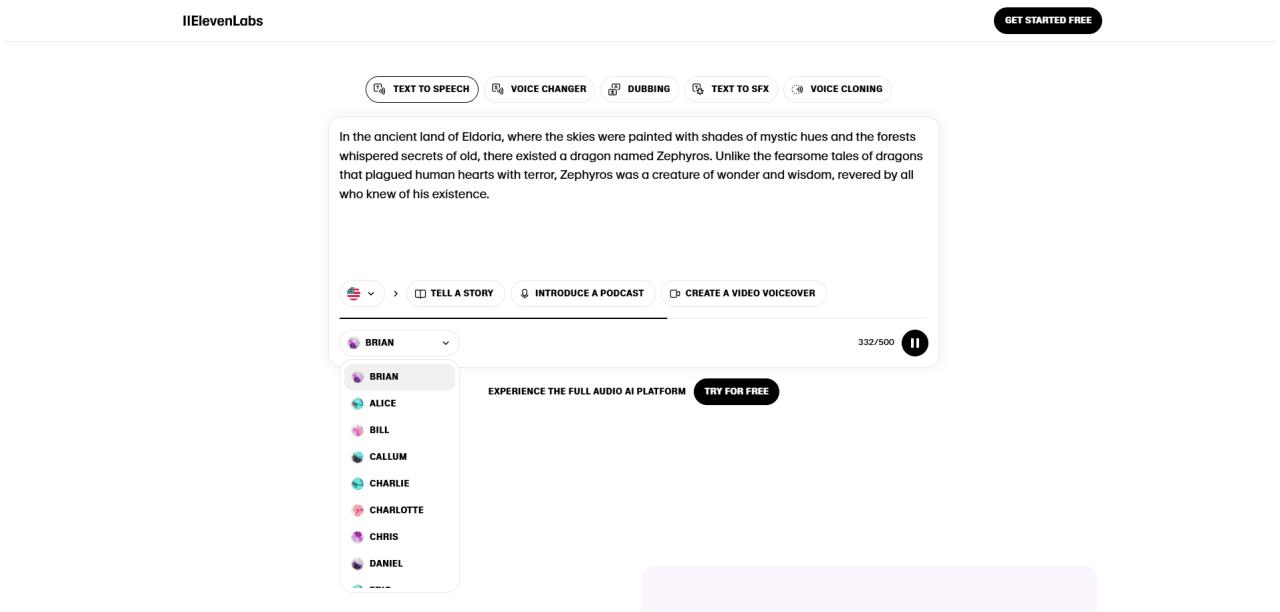Select the Text to SFX tab
Viewport: 1280px width, 612px height.
click(730, 89)
